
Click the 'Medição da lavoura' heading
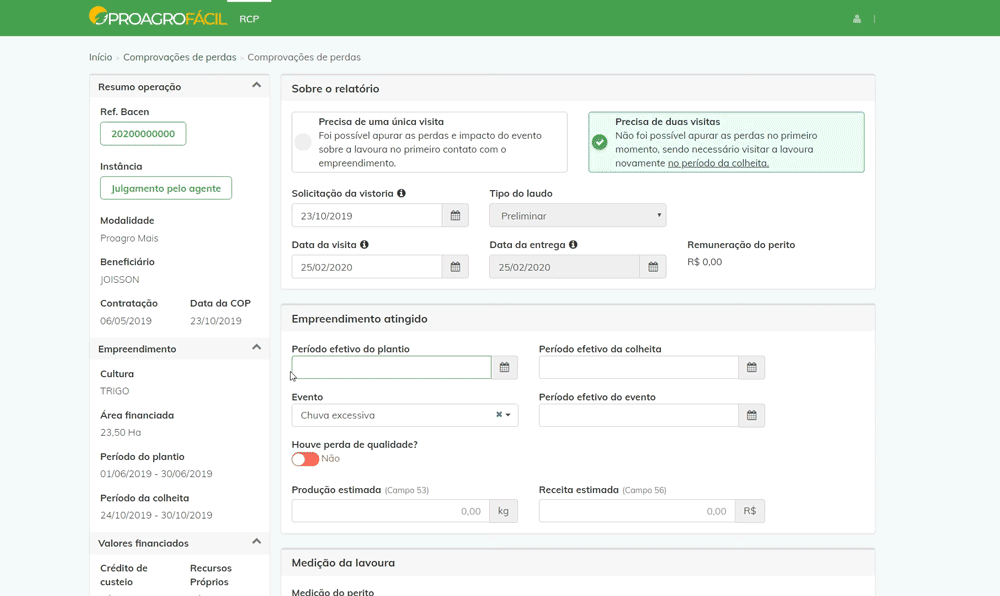click(x=343, y=563)
